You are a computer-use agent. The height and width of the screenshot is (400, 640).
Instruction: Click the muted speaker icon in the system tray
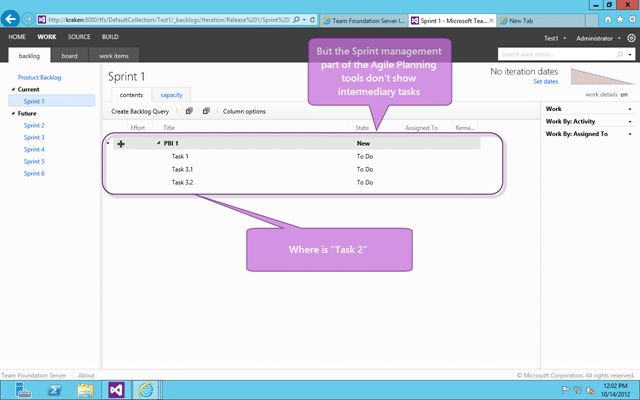pyautogui.click(x=590, y=391)
